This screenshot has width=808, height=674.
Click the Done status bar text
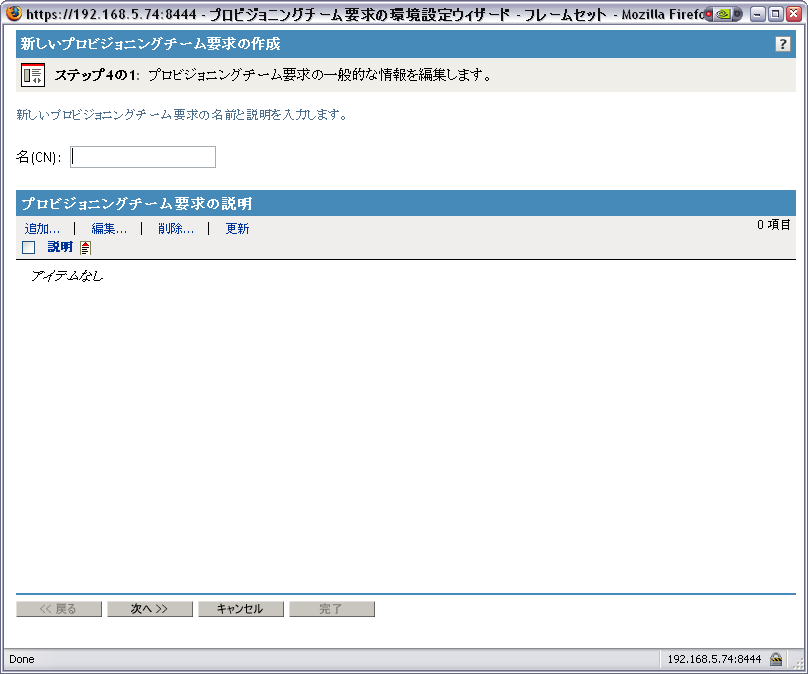pos(22,659)
